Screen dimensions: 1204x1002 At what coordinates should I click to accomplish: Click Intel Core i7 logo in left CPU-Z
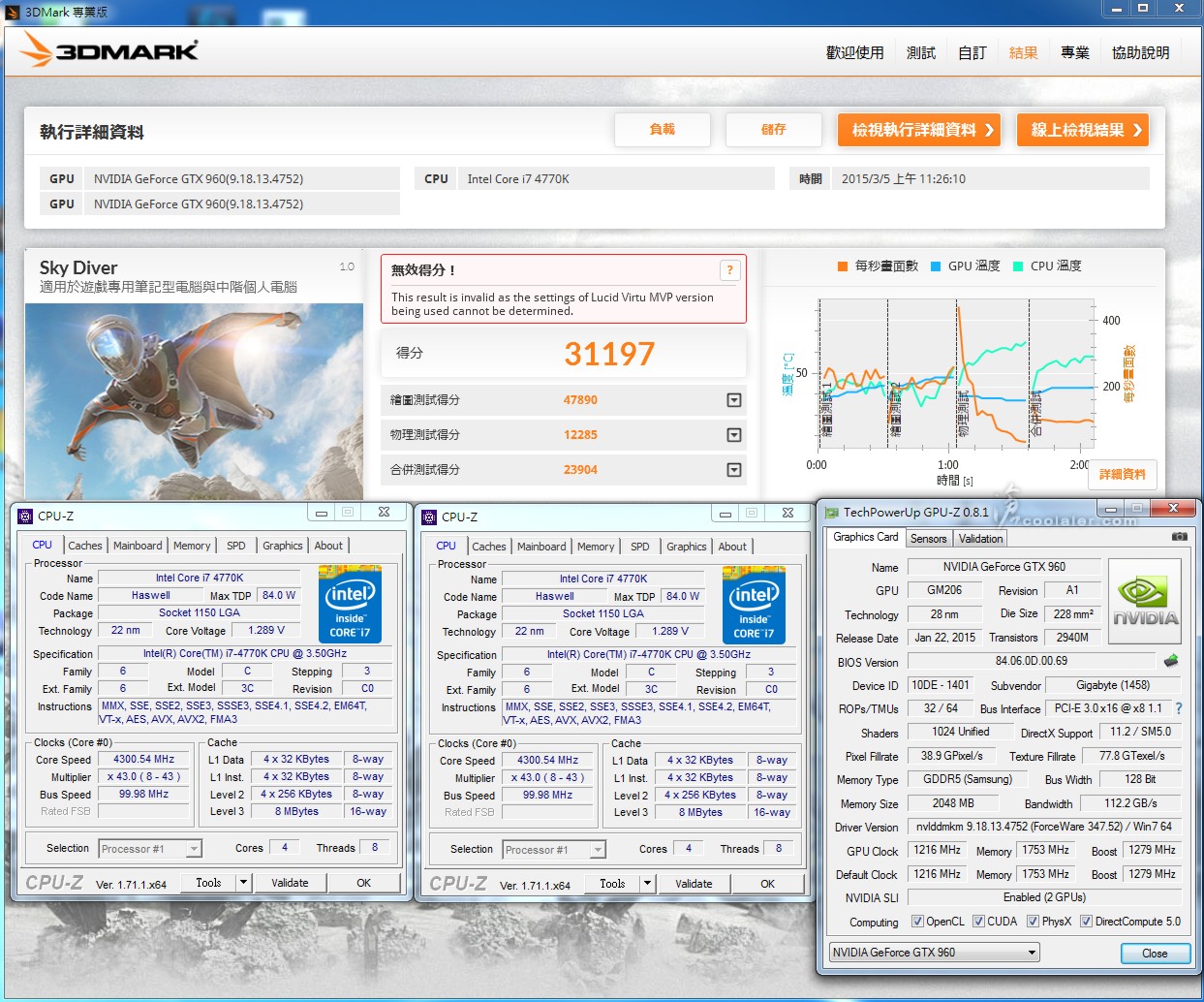pyautogui.click(x=350, y=604)
